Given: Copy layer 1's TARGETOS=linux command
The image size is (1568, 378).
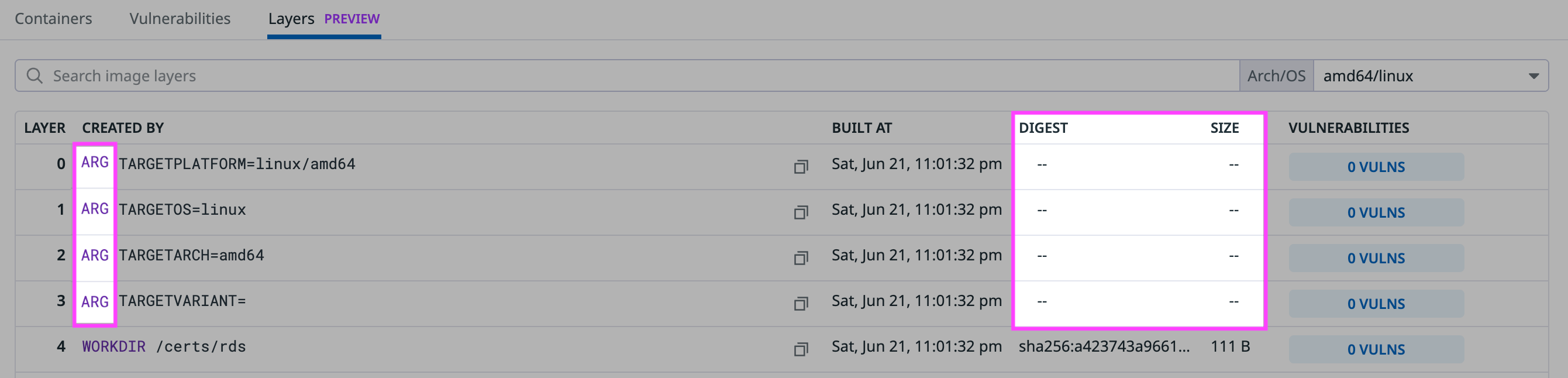Looking at the screenshot, I should point(801,212).
